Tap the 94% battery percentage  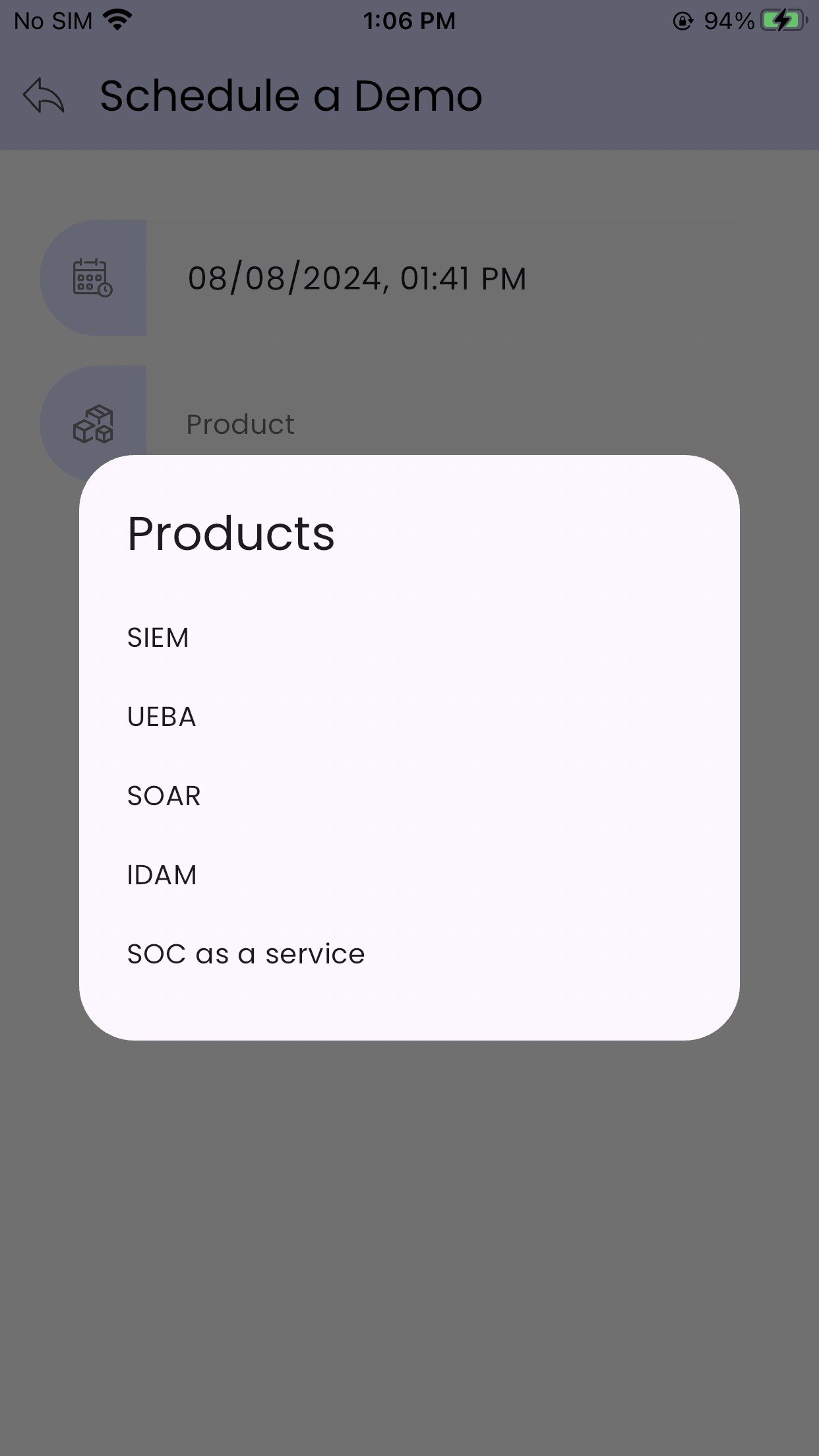click(729, 21)
